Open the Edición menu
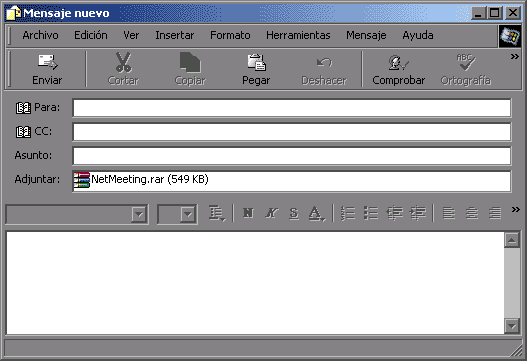The image size is (527, 361). click(91, 35)
